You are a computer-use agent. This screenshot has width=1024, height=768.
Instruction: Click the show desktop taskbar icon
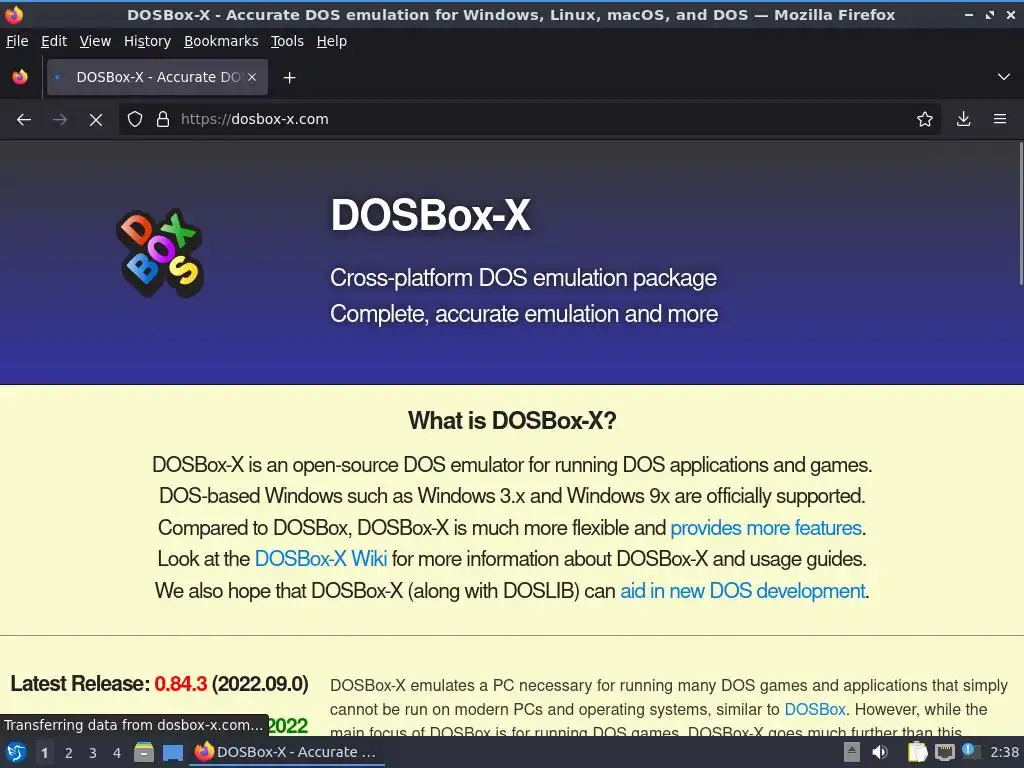point(172,752)
